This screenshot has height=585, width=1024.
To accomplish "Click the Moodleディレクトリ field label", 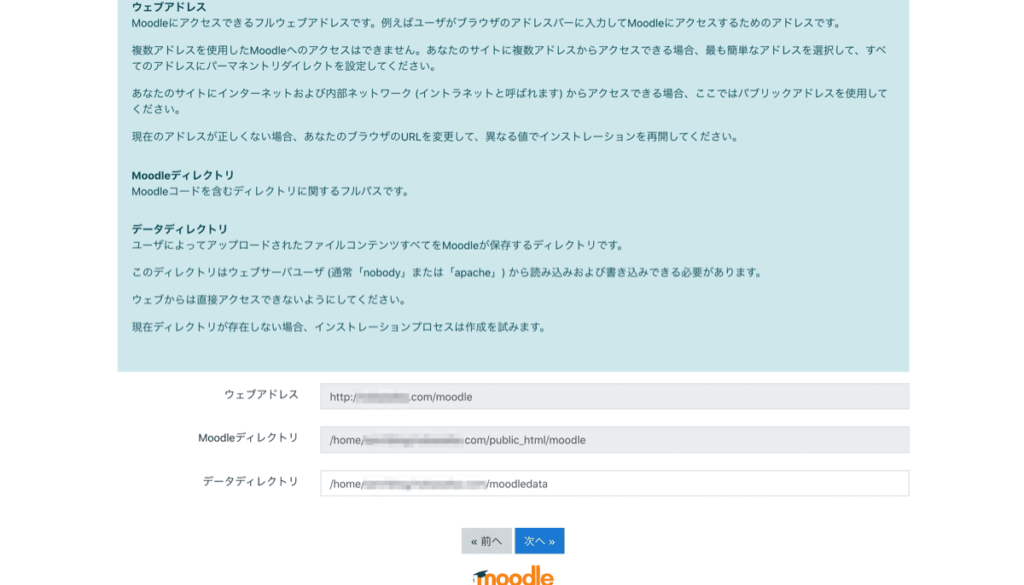I will click(248, 438).
